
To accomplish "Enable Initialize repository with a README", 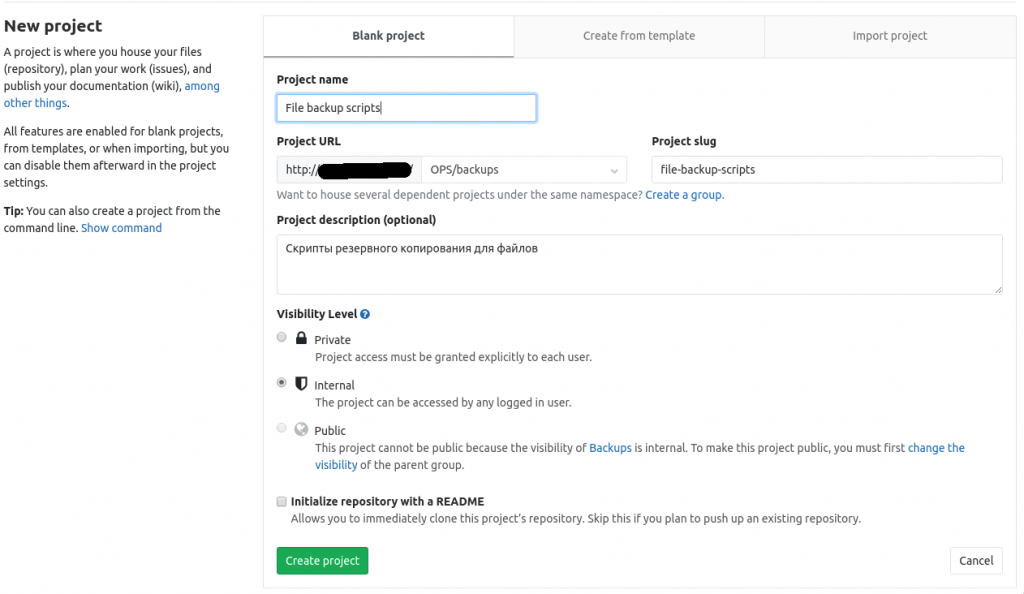I will [281, 501].
